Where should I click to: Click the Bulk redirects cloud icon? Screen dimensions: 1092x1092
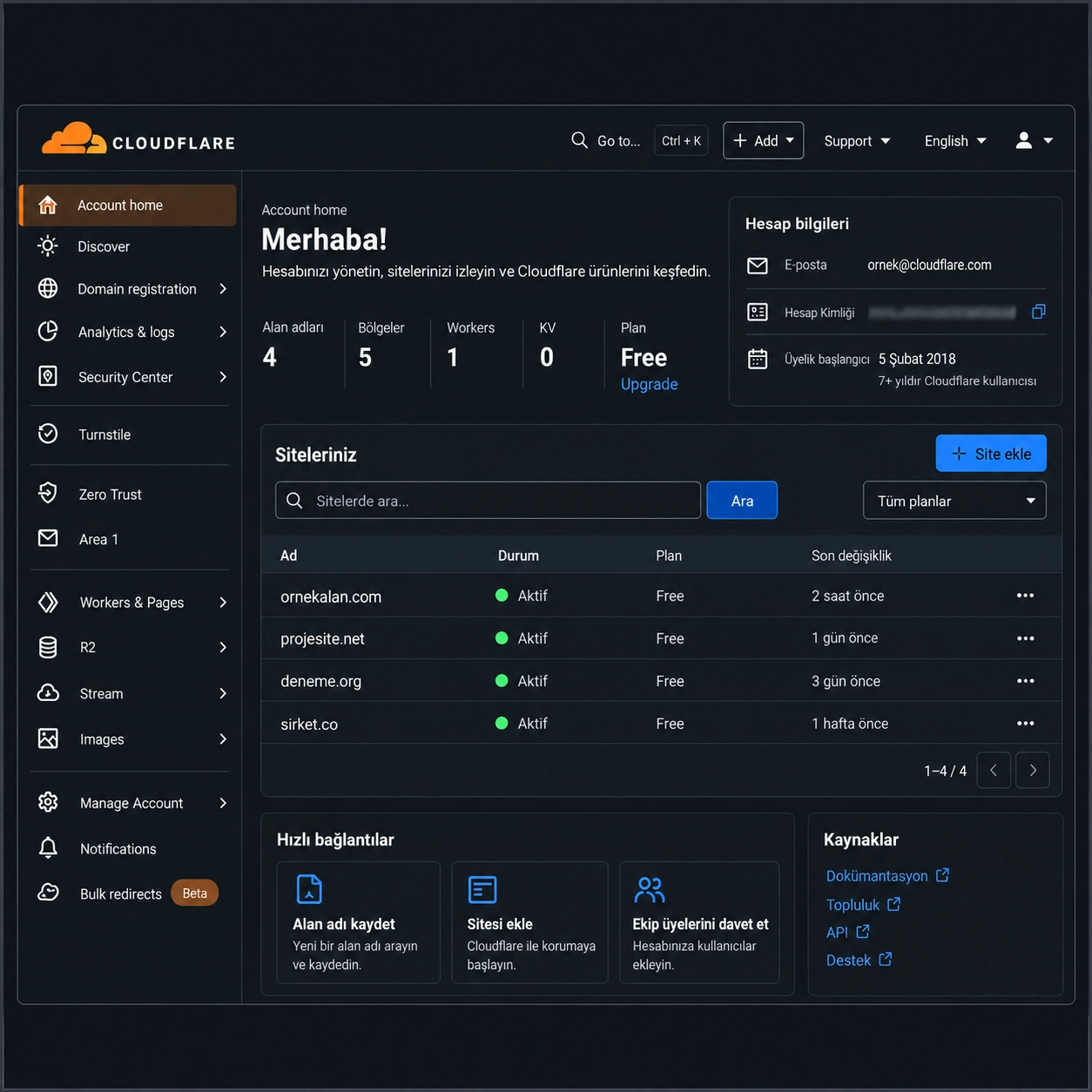coord(48,893)
